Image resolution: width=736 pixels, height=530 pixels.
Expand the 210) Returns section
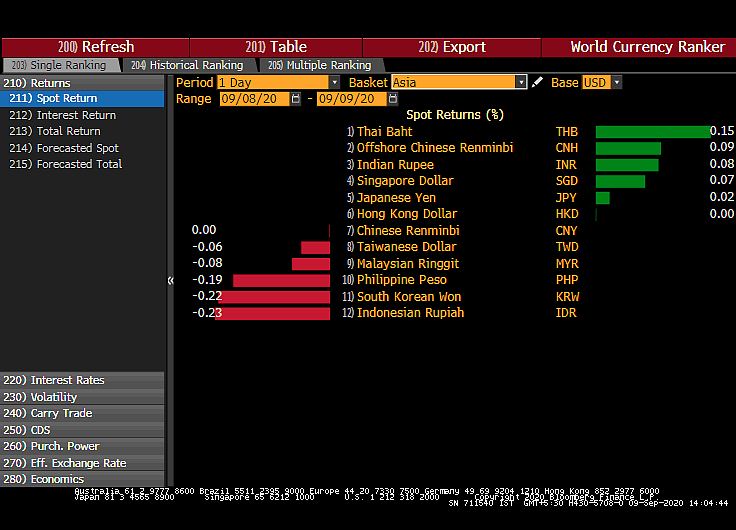(x=82, y=83)
